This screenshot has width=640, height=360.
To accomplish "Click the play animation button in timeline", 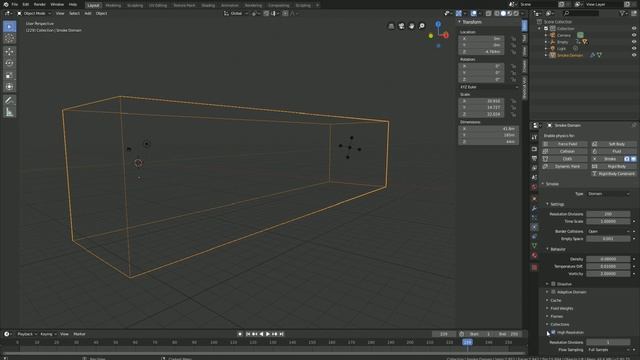I will click(268, 334).
